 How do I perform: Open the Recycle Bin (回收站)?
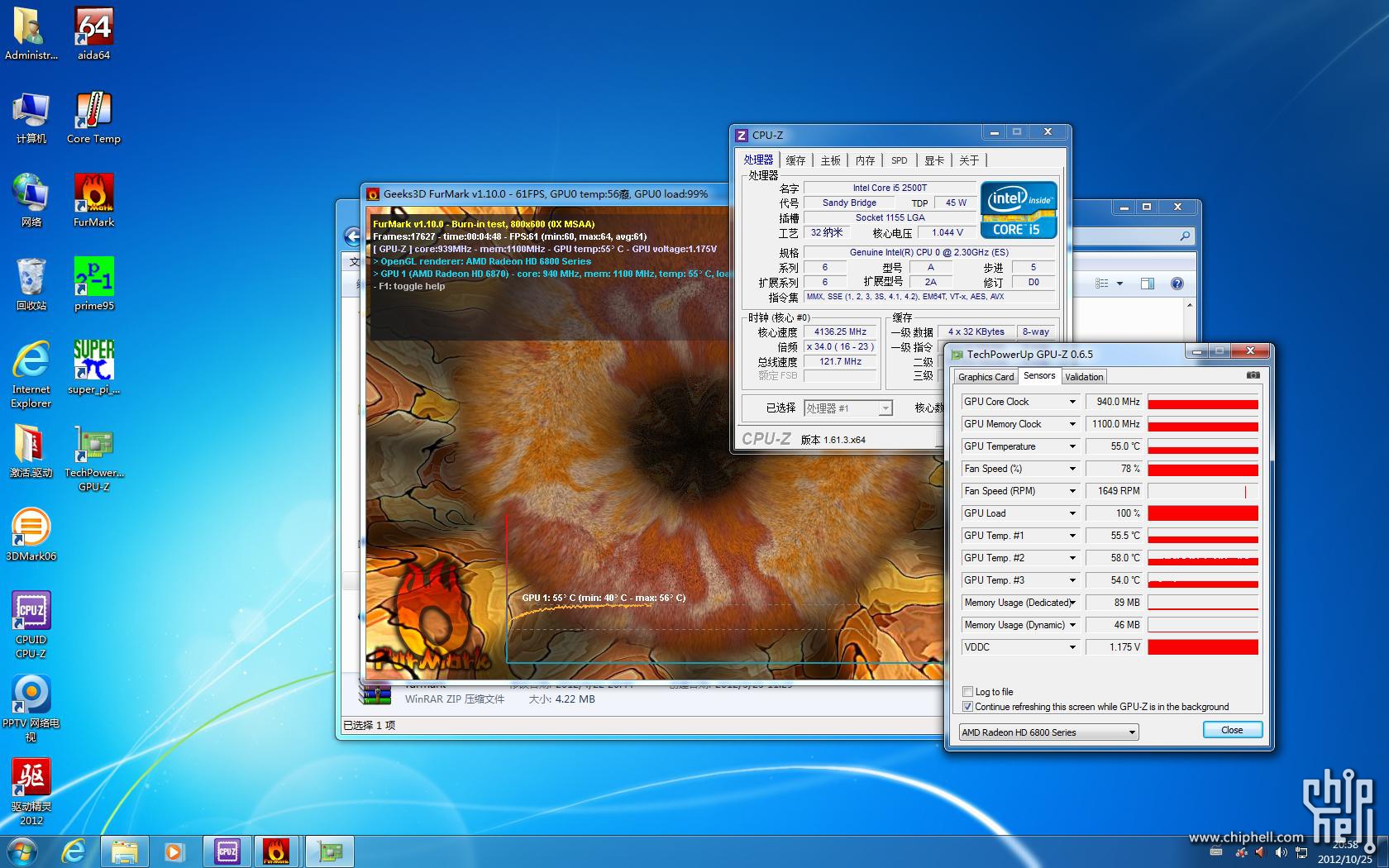(31, 284)
